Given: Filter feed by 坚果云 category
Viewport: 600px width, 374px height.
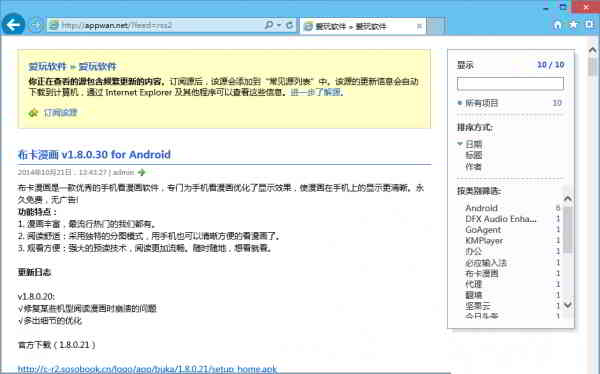Looking at the screenshot, I should [478, 306].
